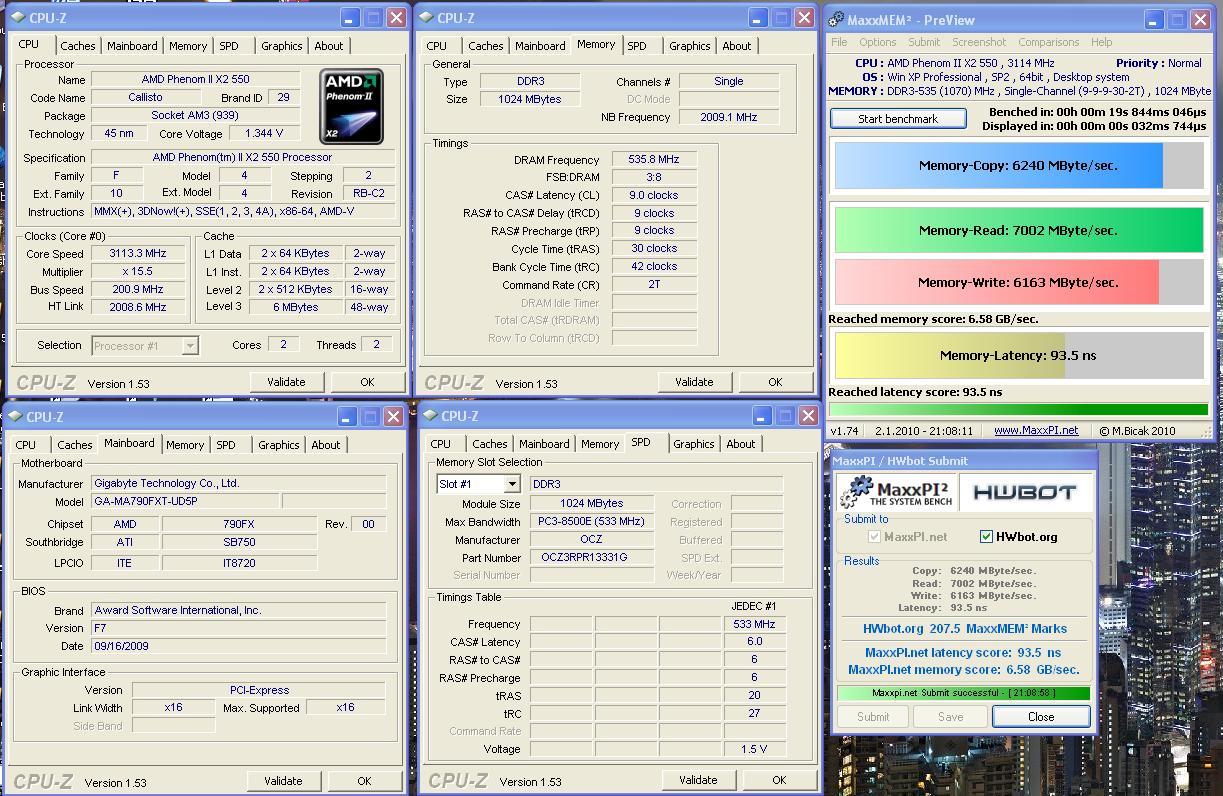Click the DRAM Frequency value field
The width and height of the screenshot is (1223, 796).
654,160
